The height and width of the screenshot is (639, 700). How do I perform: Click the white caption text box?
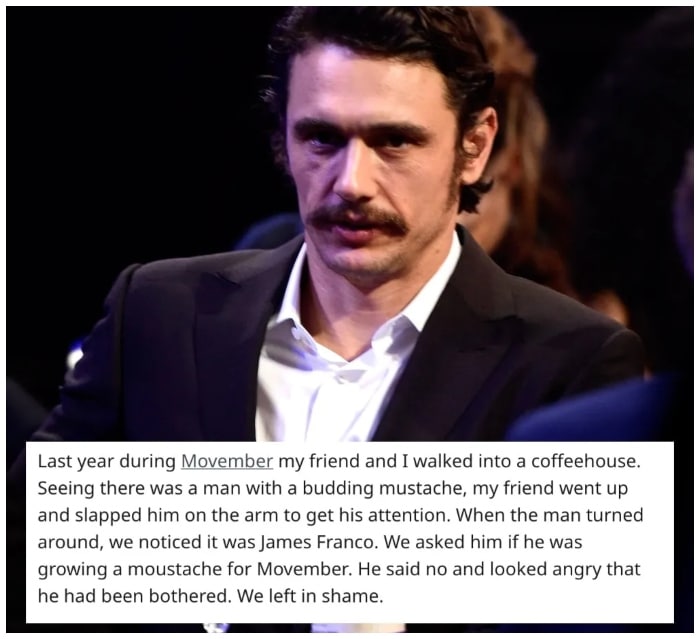pyautogui.click(x=350, y=532)
